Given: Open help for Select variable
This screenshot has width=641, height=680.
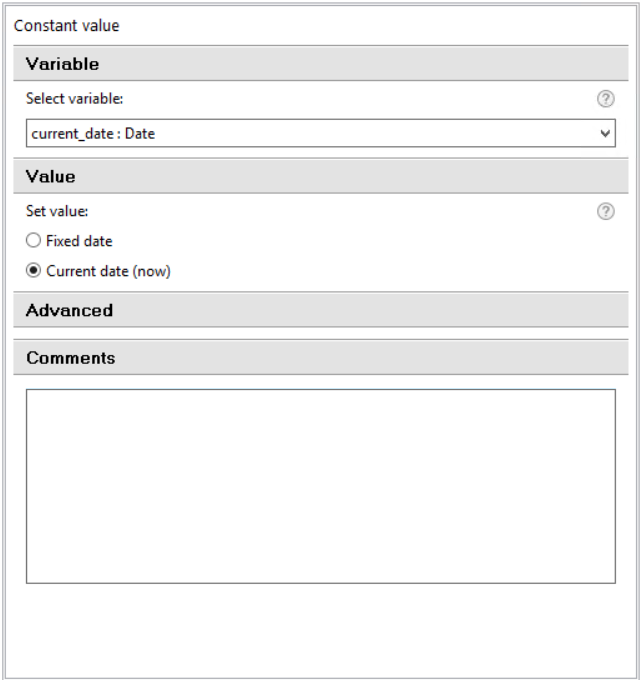Looking at the screenshot, I should [605, 99].
